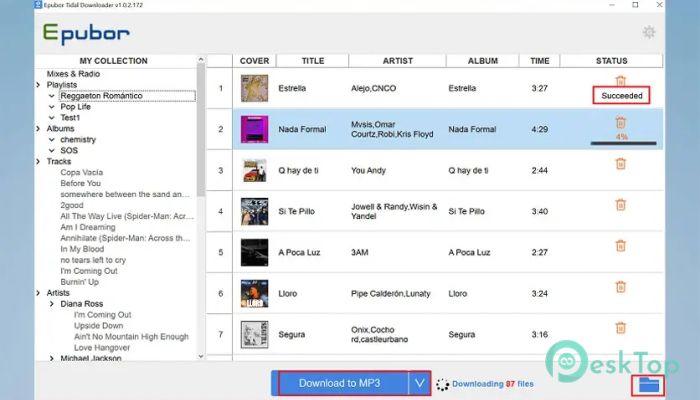This screenshot has width=700, height=400.
Task: Toggle the Test1 playlist chevron
Action: (x=52, y=118)
